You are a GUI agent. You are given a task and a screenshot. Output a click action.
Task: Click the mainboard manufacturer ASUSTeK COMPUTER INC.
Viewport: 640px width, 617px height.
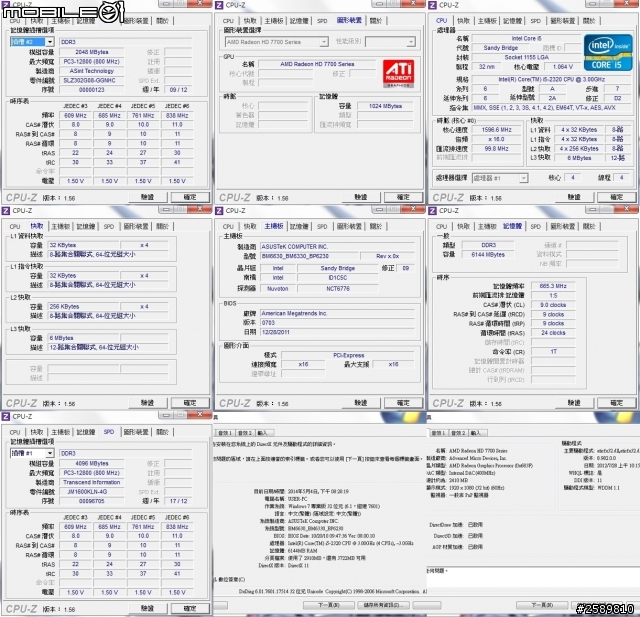338,247
